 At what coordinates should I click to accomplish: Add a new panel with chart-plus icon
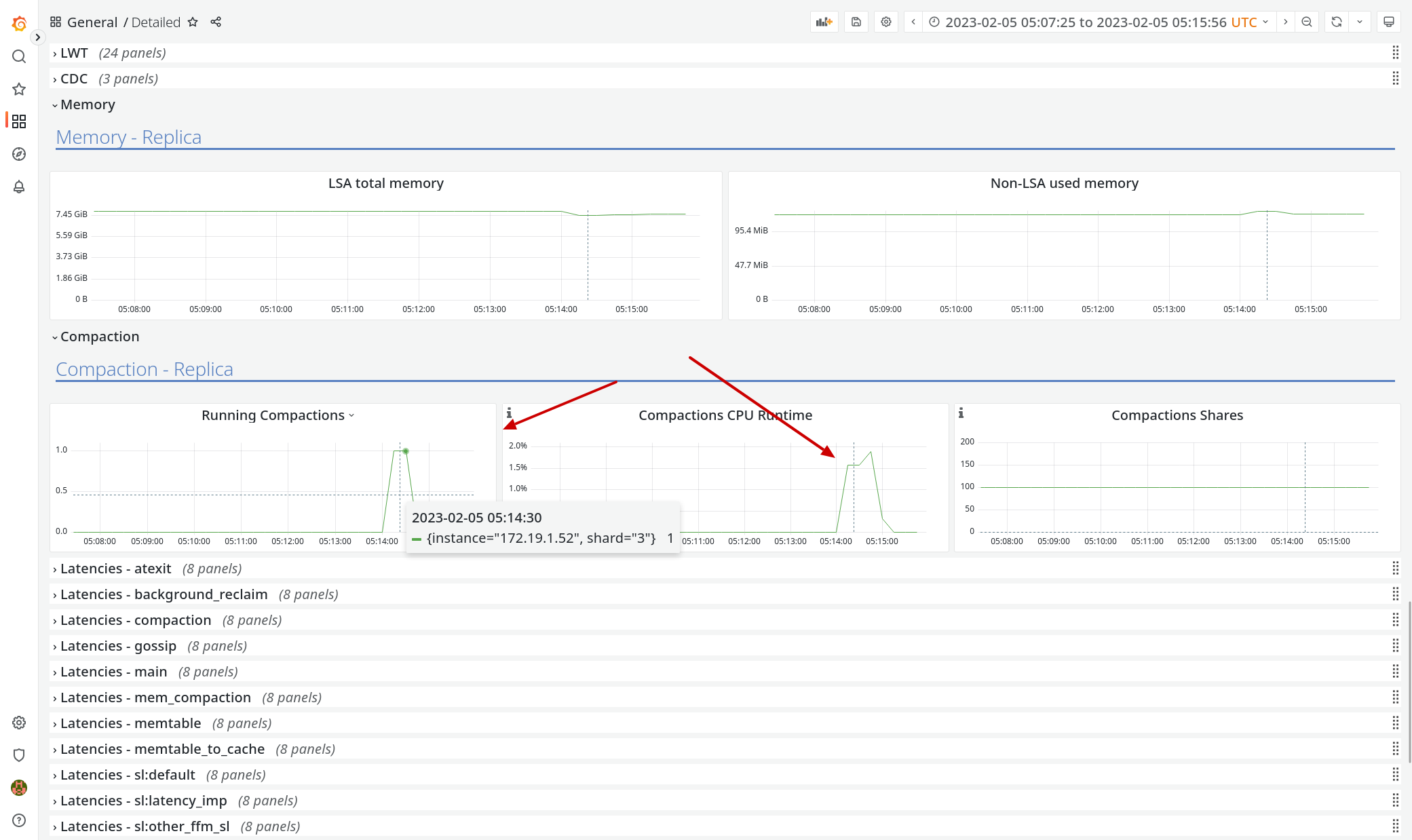tap(824, 22)
